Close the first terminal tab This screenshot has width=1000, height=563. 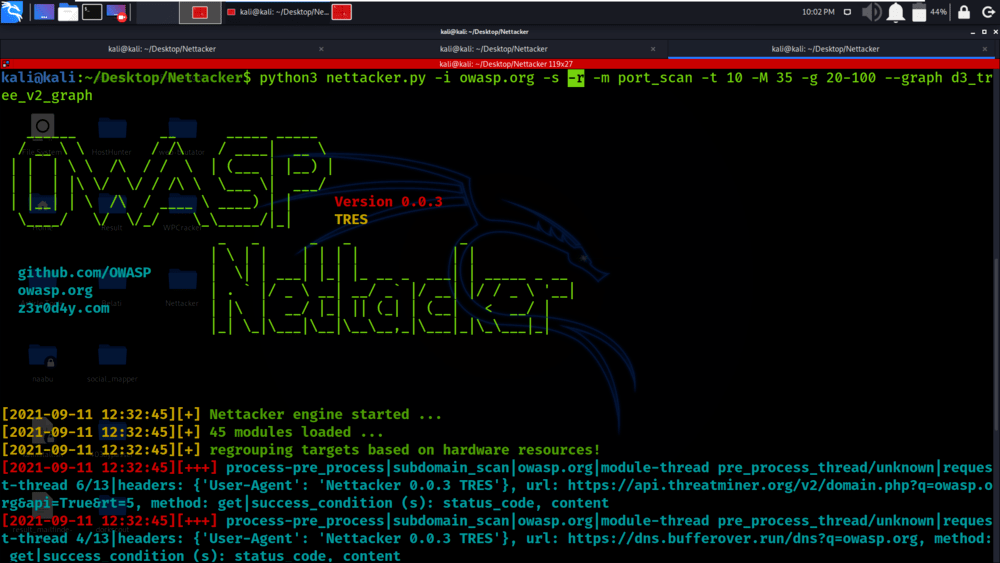pyautogui.click(x=321, y=49)
